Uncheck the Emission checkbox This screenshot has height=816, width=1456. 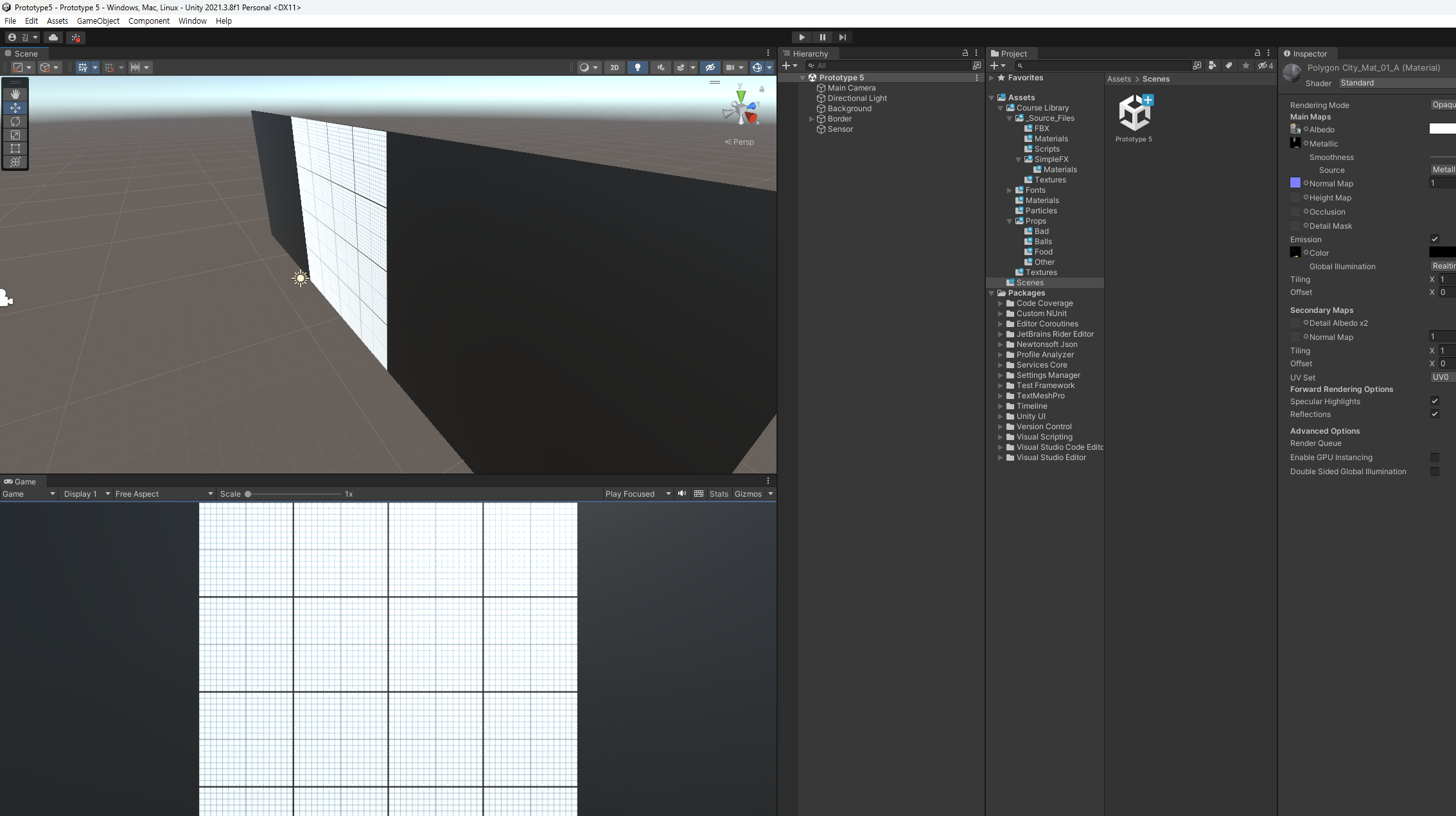point(1434,239)
